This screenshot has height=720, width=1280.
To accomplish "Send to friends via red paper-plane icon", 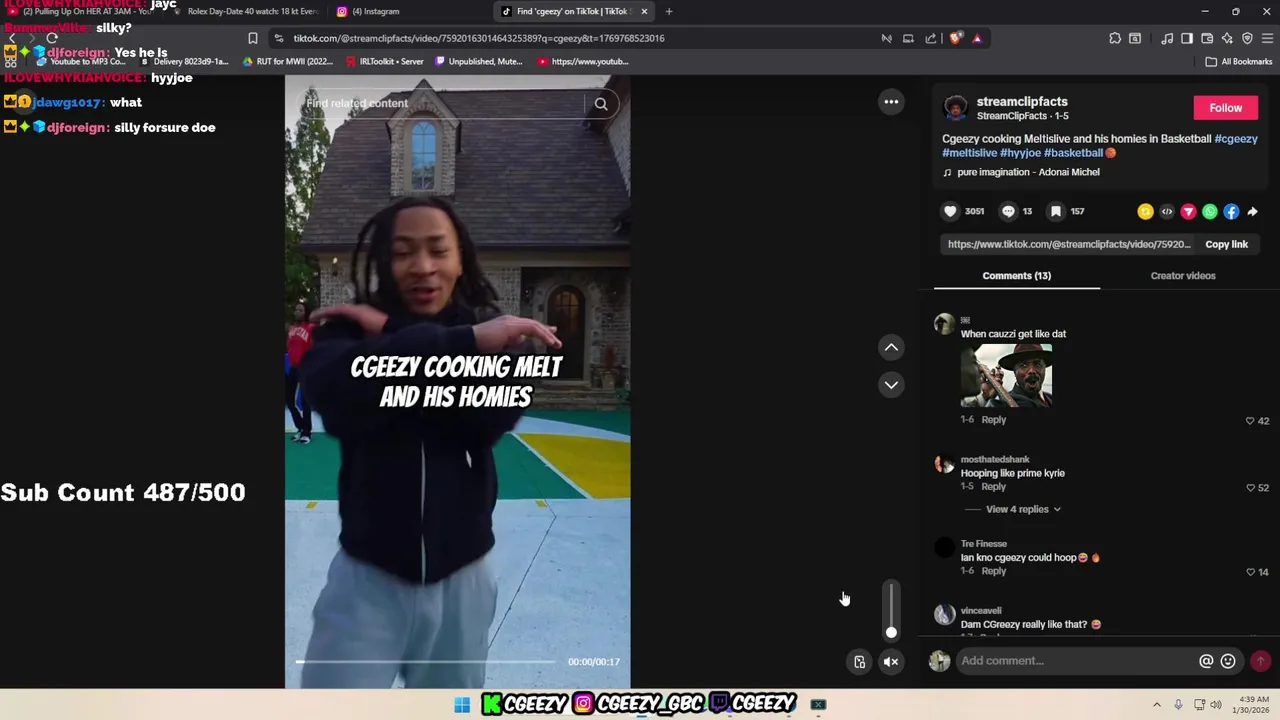I will tap(1188, 211).
